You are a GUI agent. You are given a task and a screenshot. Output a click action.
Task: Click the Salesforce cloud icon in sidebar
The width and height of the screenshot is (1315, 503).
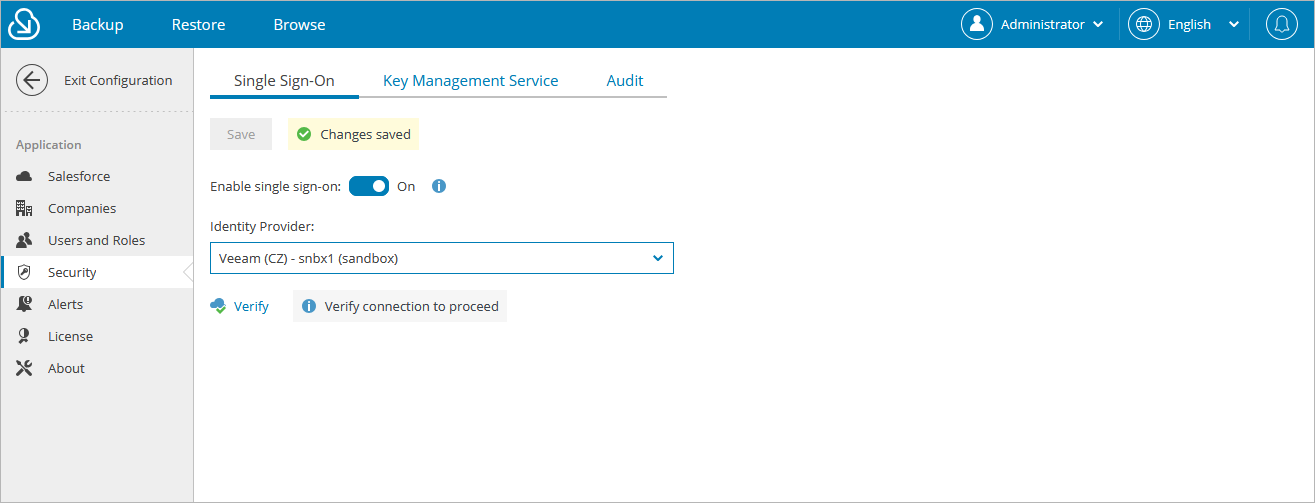[x=25, y=177]
